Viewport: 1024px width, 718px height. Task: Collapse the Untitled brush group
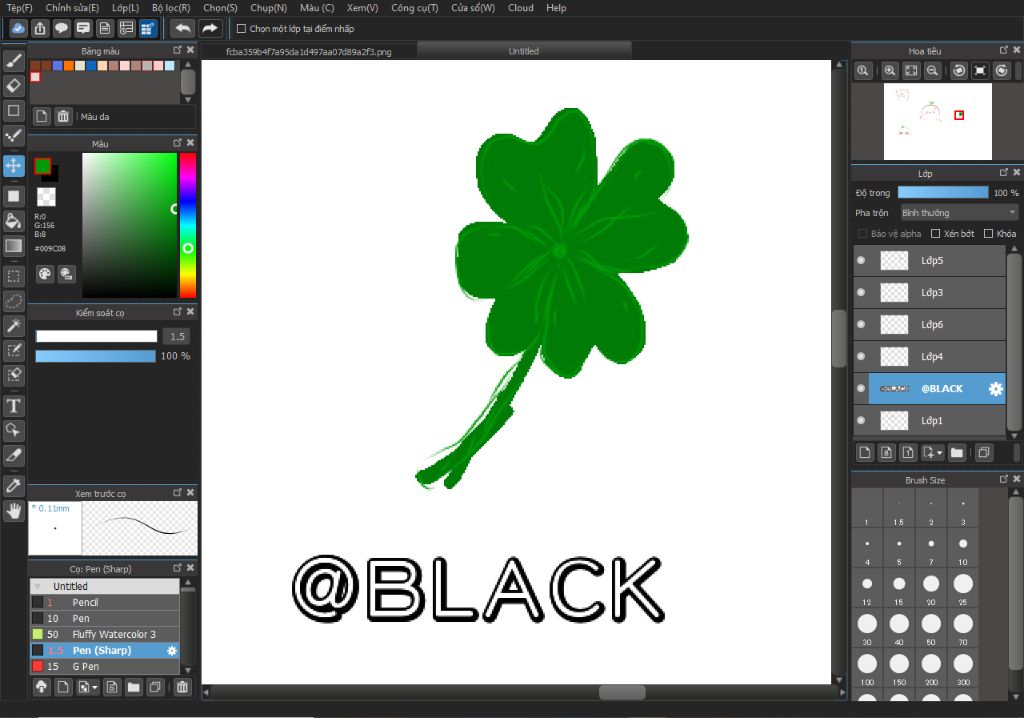pos(38,587)
